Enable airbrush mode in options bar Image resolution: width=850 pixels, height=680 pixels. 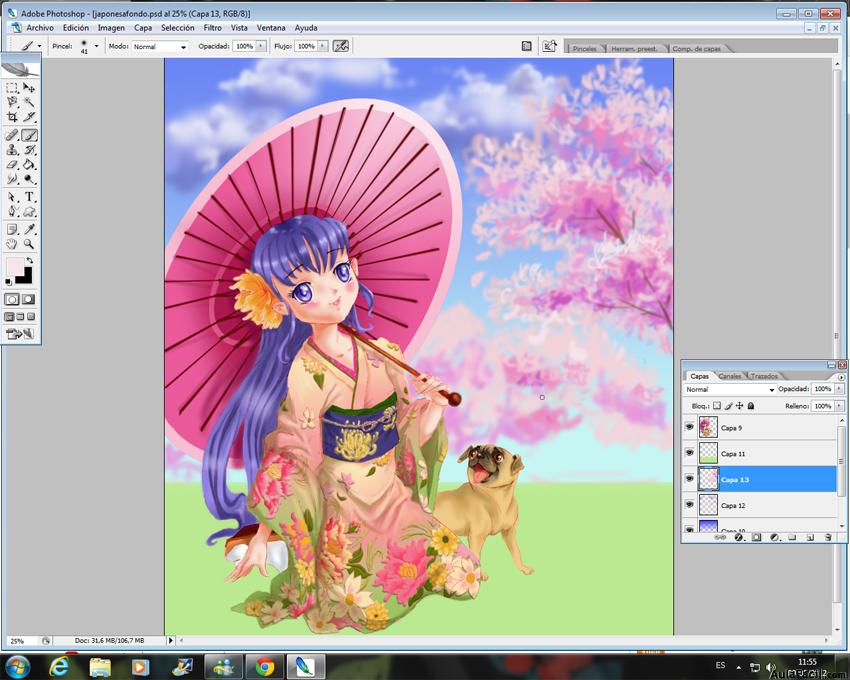(341, 47)
